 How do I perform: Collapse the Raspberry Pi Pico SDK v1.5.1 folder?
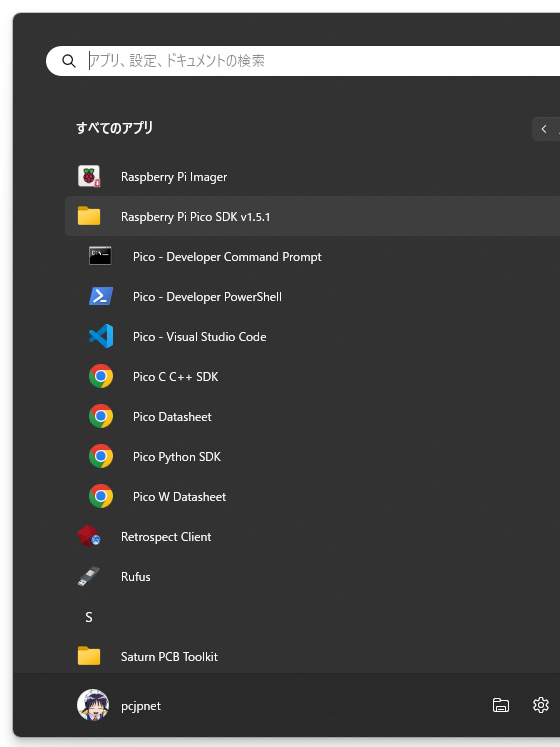point(312,216)
